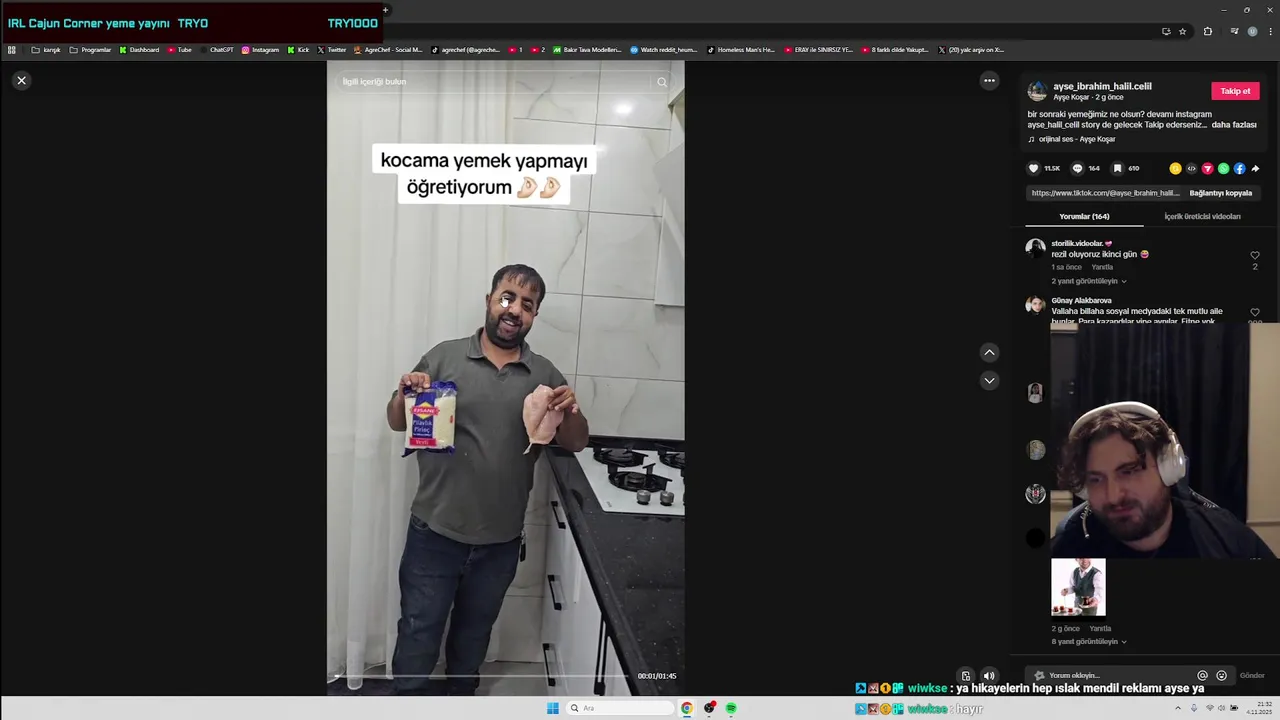The width and height of the screenshot is (1280, 720).
Task: Open emoji picker in comment box
Action: [x=1221, y=676]
